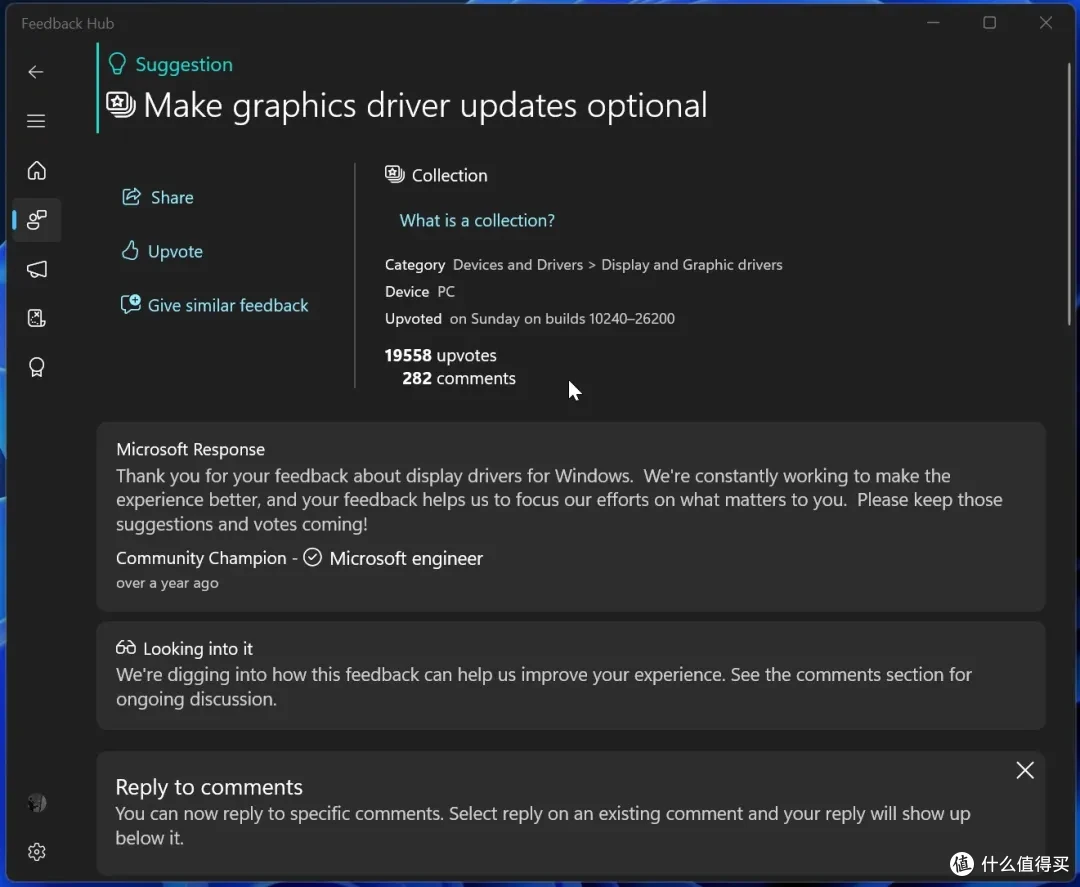
Task: Click the Microsoft engineer verified checkmark
Action: click(313, 557)
